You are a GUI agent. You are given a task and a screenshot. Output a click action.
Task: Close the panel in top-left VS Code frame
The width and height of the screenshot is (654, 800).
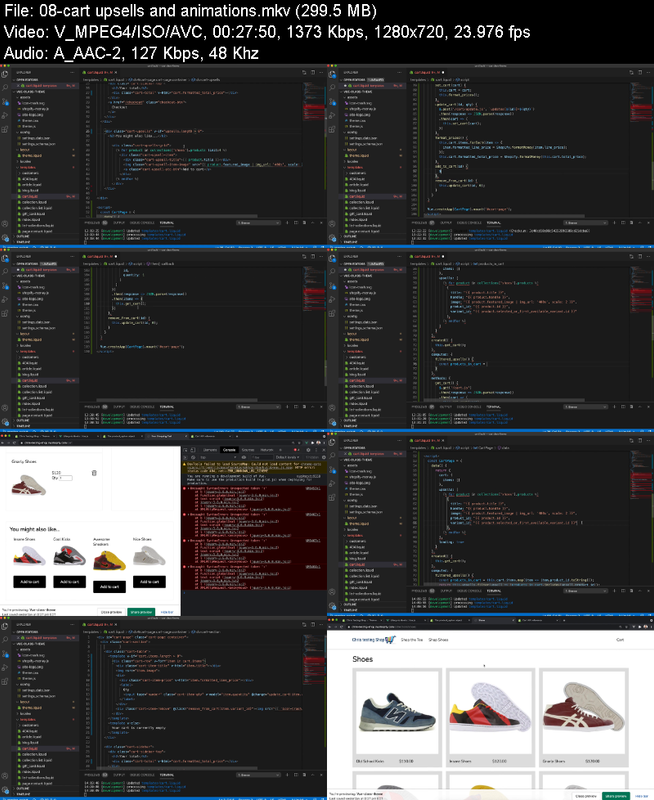[321, 223]
